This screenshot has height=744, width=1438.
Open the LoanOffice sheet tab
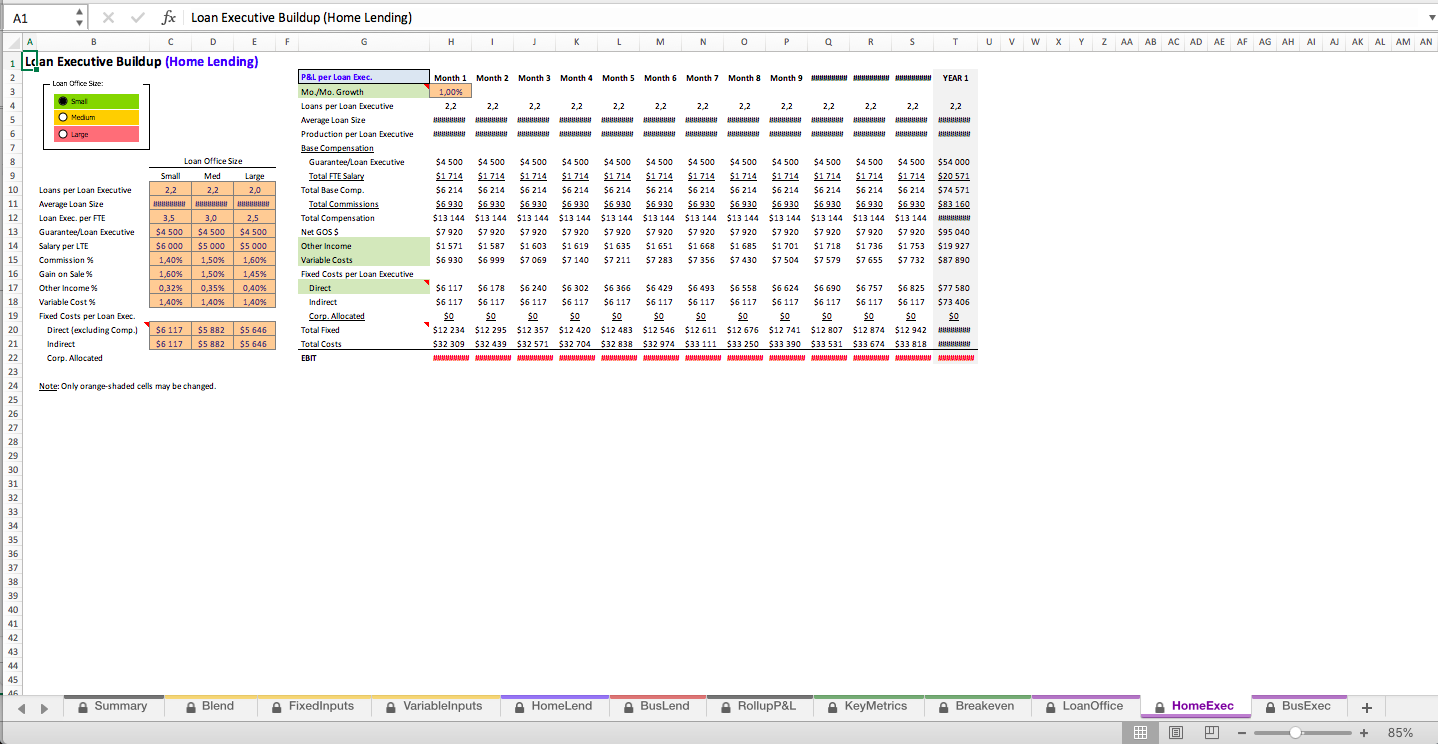pos(1085,706)
